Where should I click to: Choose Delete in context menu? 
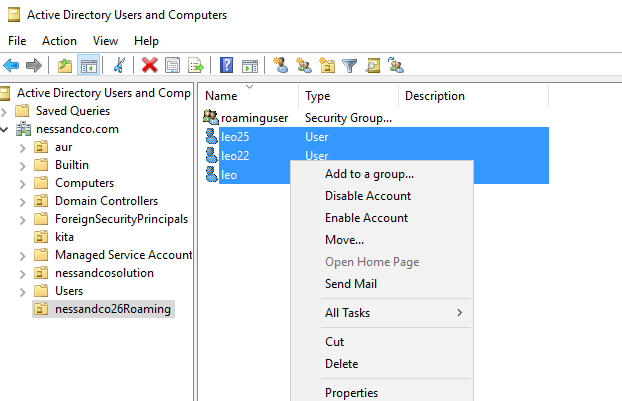[382, 364]
